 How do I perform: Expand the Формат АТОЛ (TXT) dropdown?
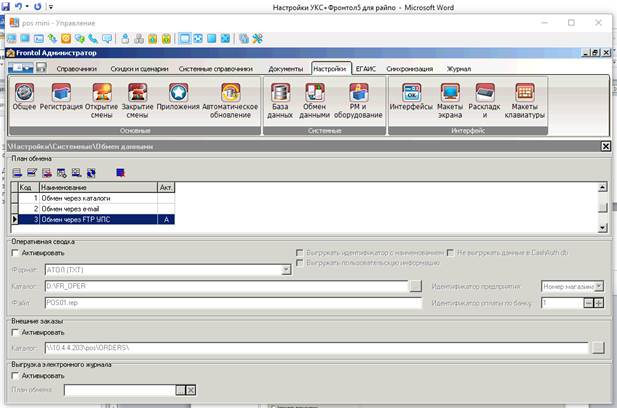[286, 270]
